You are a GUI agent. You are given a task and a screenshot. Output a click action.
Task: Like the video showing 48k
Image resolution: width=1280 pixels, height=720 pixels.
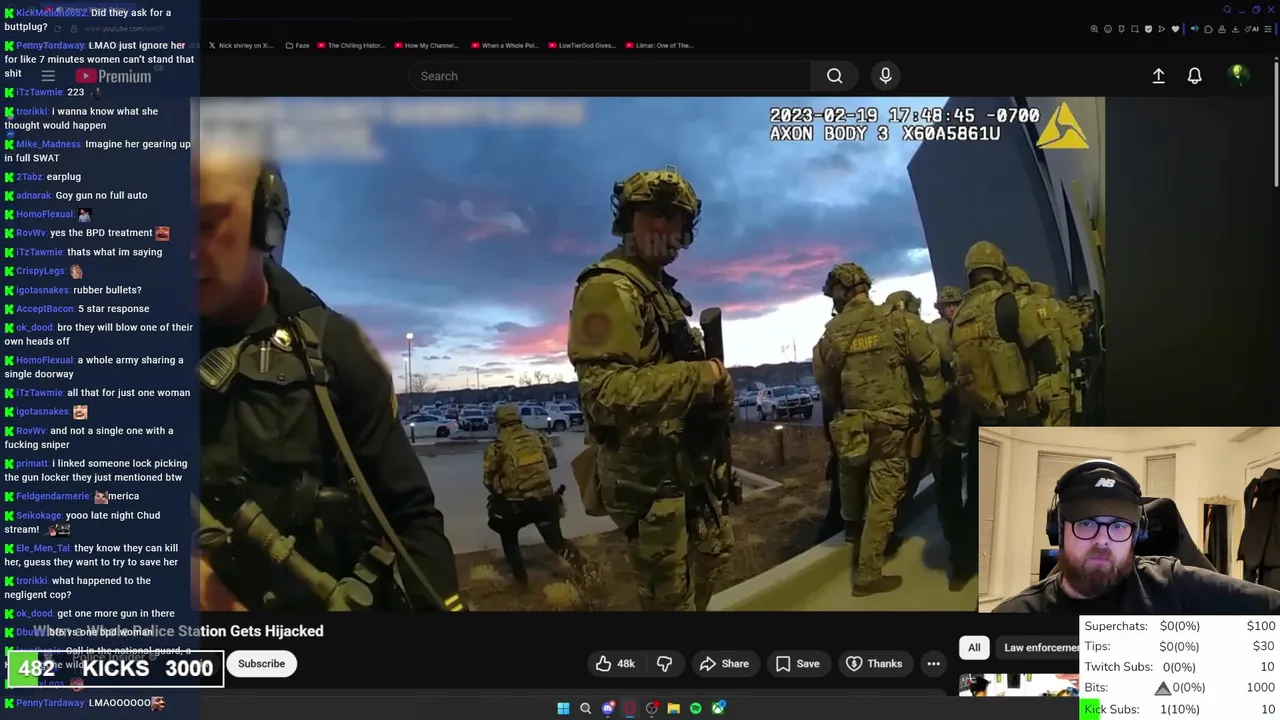pyautogui.click(x=615, y=664)
